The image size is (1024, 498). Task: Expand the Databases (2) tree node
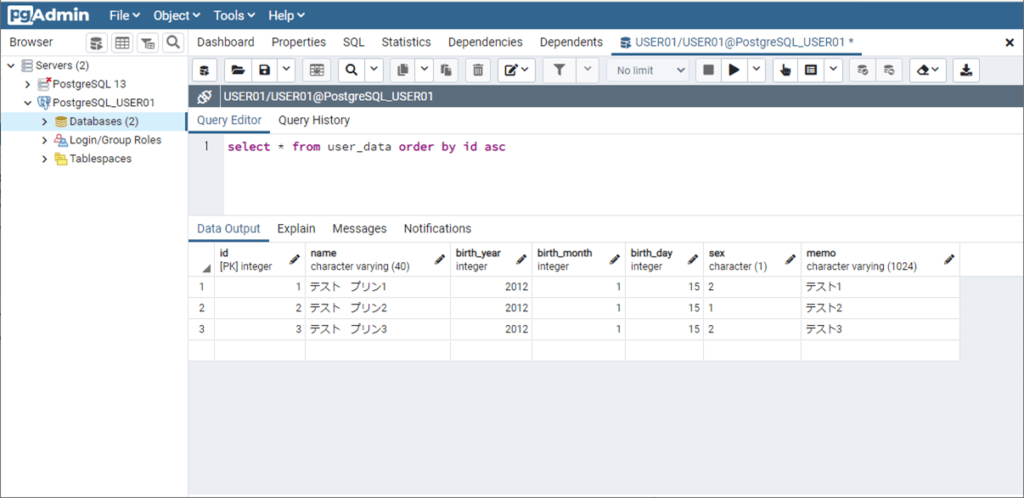[44, 122]
